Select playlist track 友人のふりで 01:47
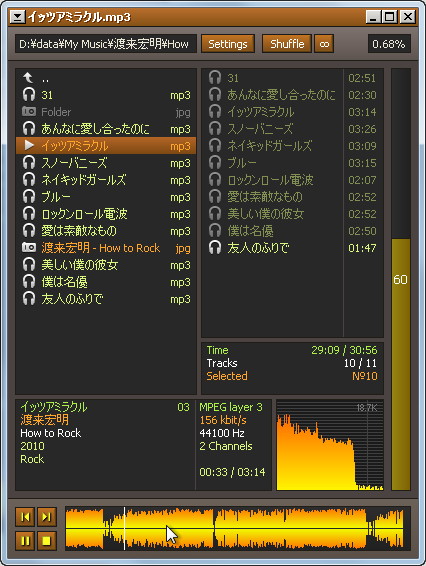This screenshot has width=426, height=566. coord(292,248)
